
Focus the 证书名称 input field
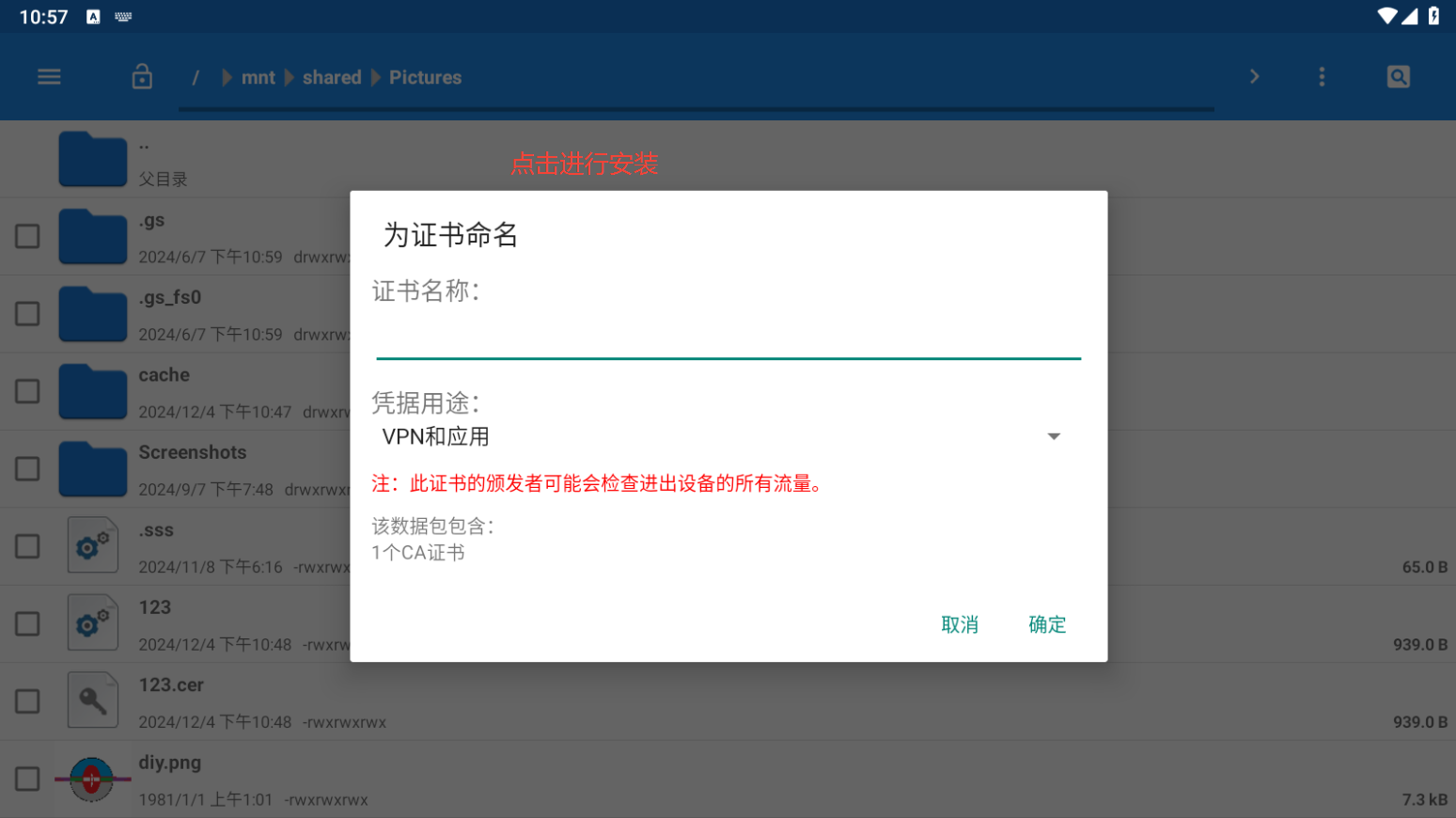[728, 337]
